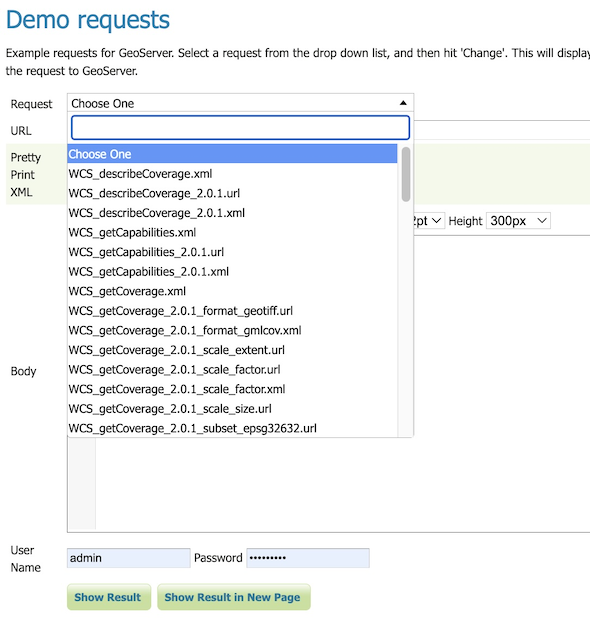The width and height of the screenshot is (590, 618).
Task: Select the 'Choose One' highlighted option
Action: (x=232, y=154)
